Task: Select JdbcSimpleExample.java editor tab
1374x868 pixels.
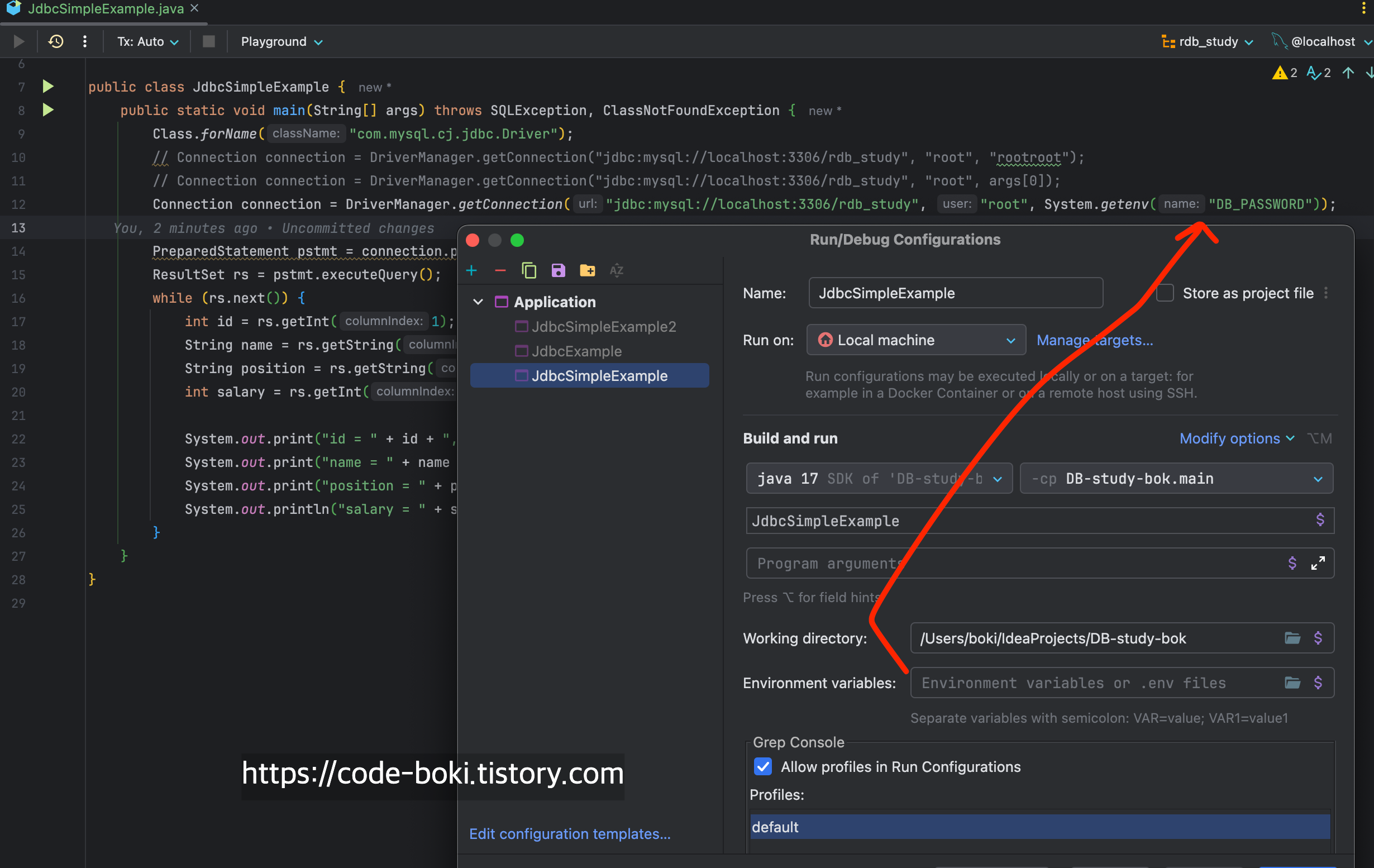Action: [106, 8]
